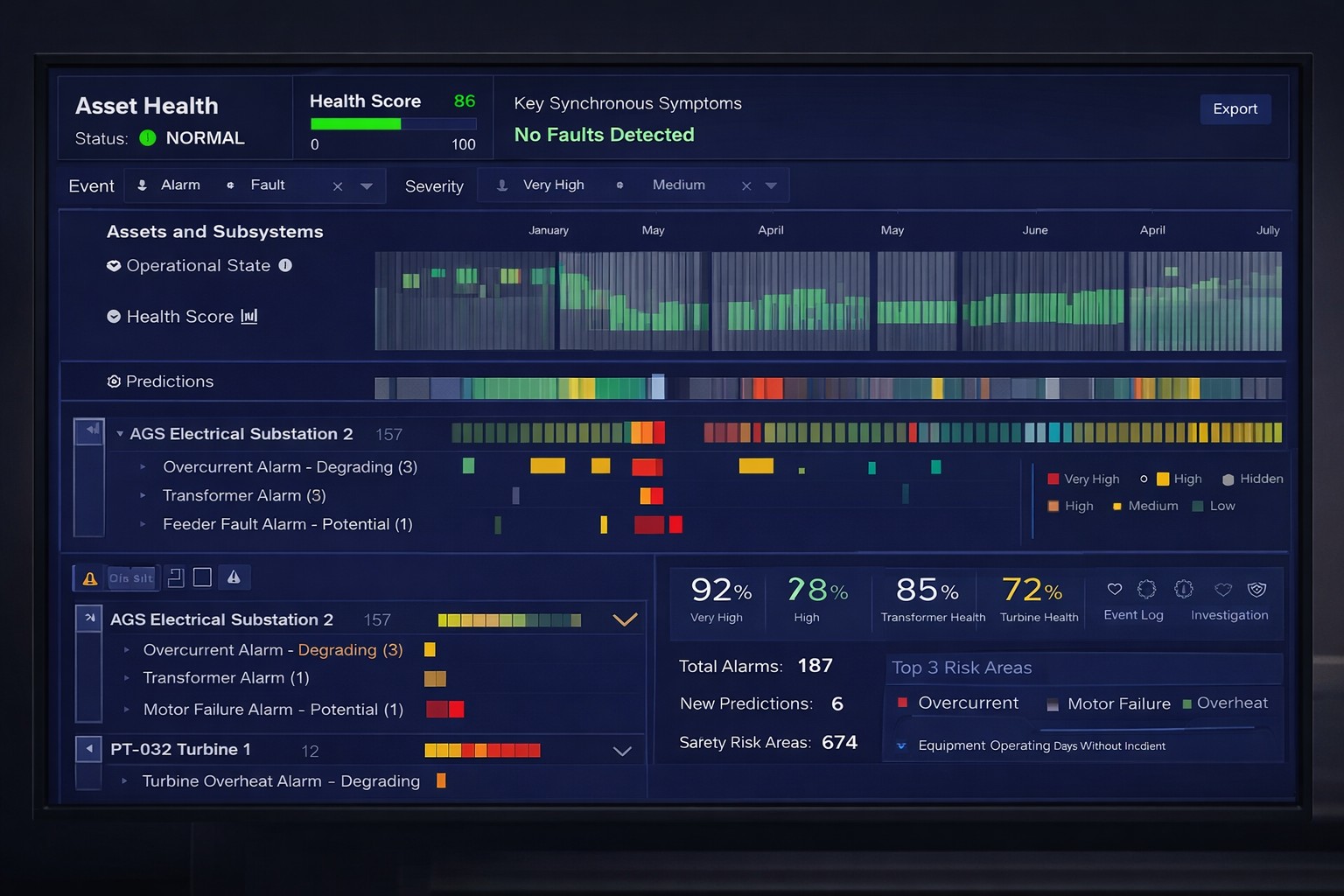Click the empty square toolbar icon
This screenshot has width=1344, height=896.
(202, 577)
